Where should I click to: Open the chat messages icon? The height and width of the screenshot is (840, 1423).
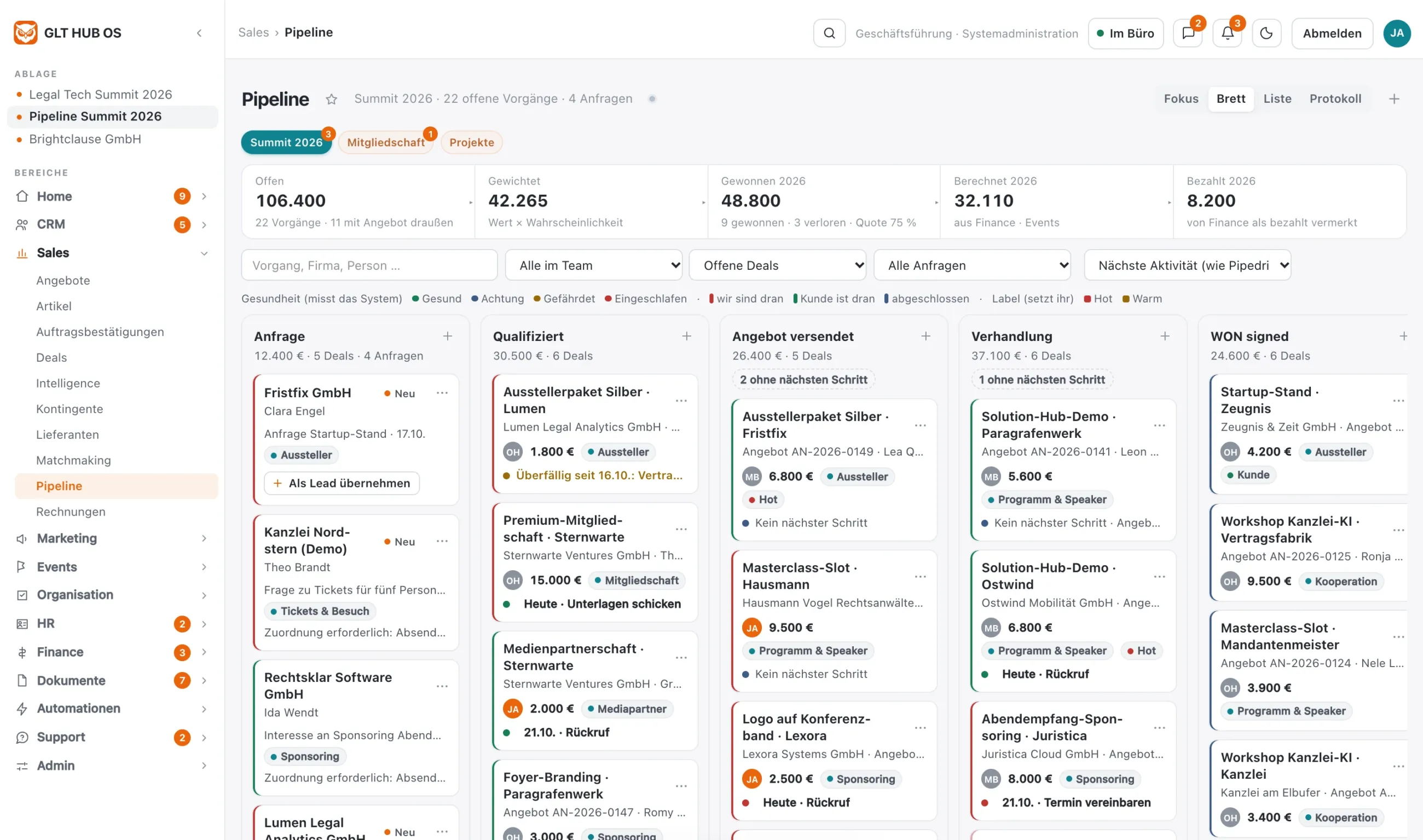coord(1188,33)
